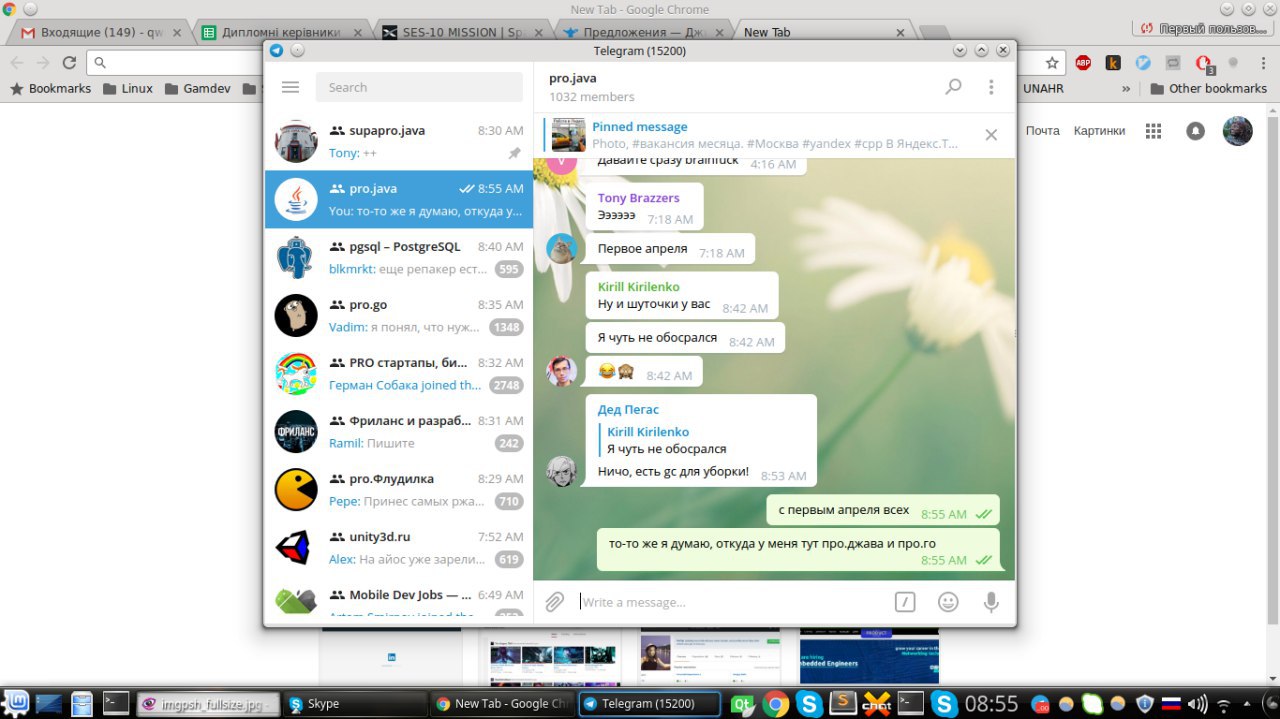Click the cat avatar beside Первое апреля
The height and width of the screenshot is (719, 1280).
tap(562, 248)
